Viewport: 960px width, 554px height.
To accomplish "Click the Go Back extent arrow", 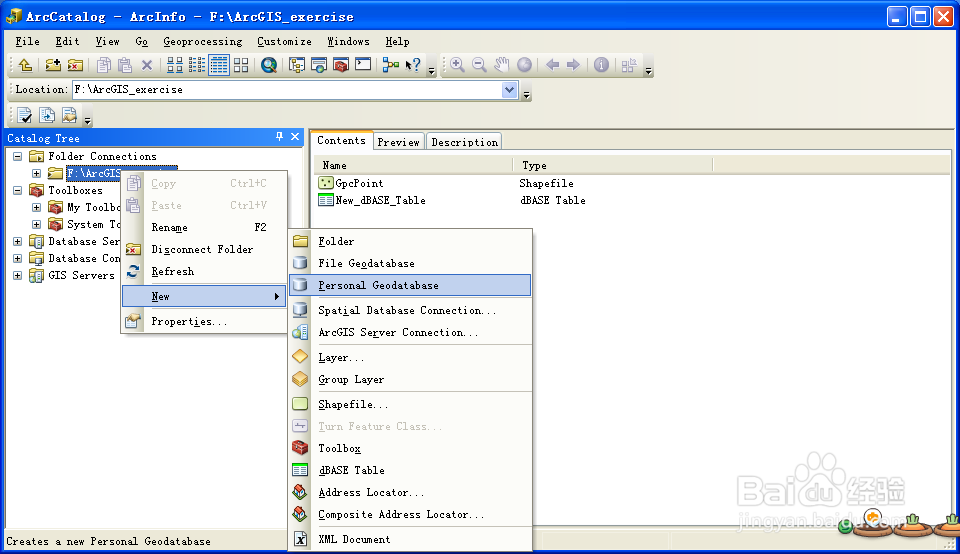I will [552, 65].
